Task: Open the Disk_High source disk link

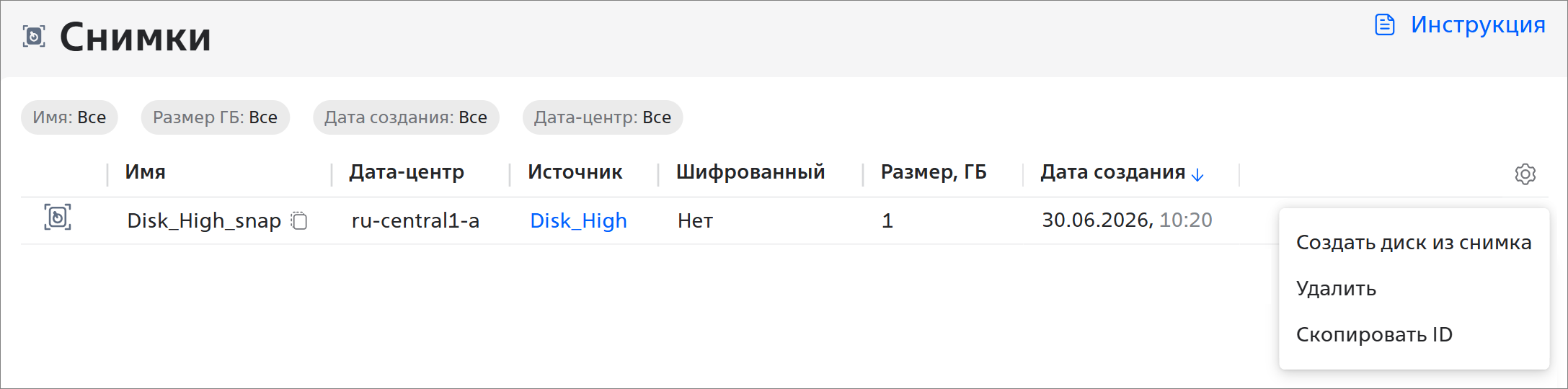Action: coord(578,220)
